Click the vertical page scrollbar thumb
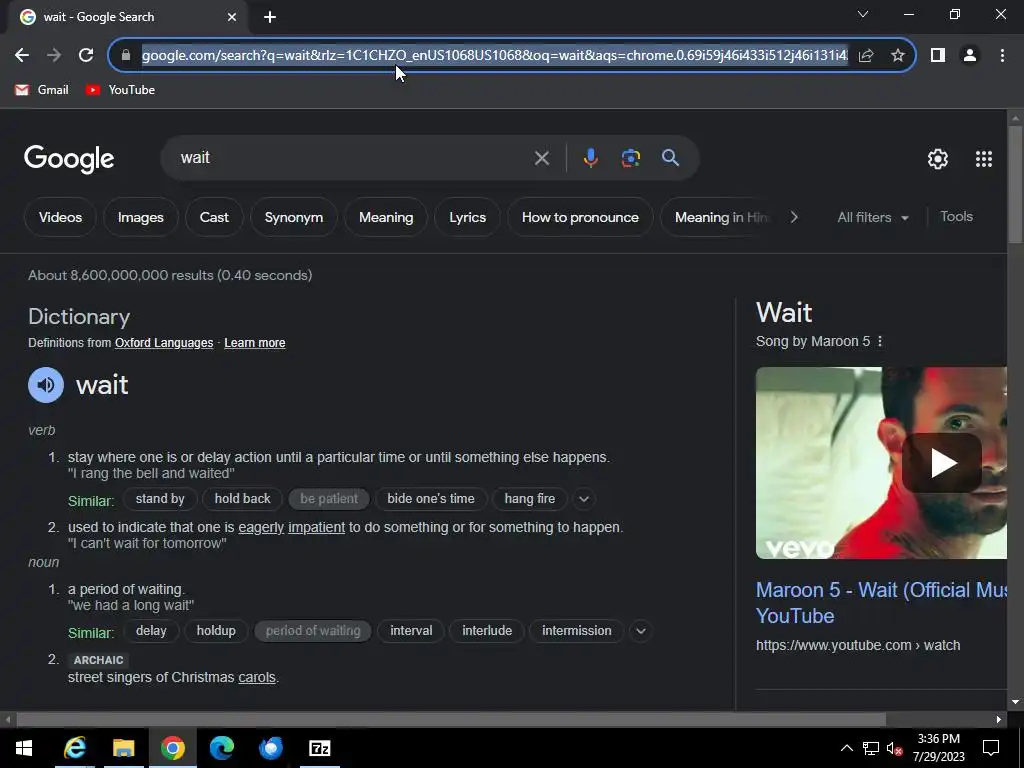Image resolution: width=1024 pixels, height=768 pixels. (x=1015, y=185)
